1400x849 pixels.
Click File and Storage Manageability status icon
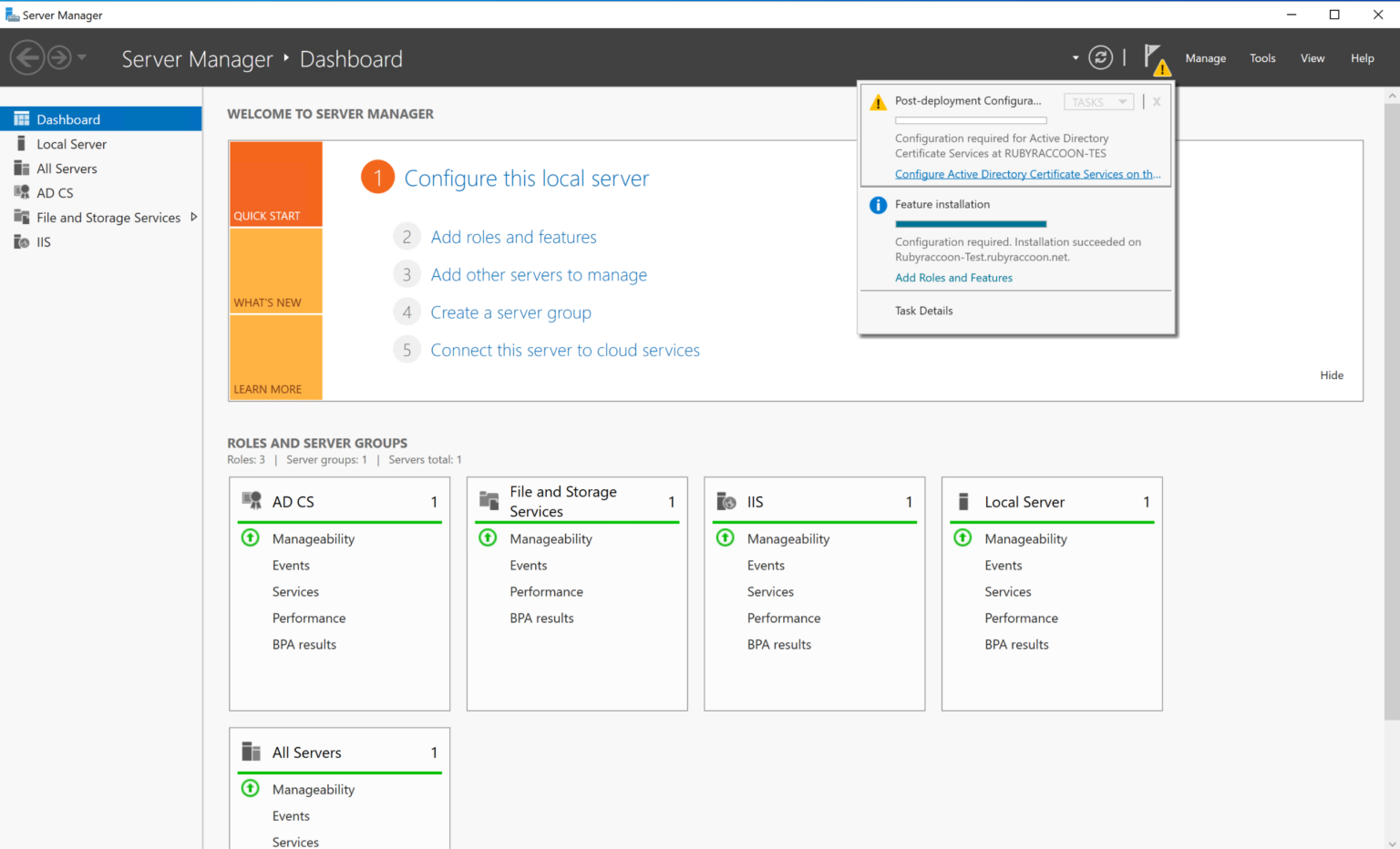pos(488,537)
